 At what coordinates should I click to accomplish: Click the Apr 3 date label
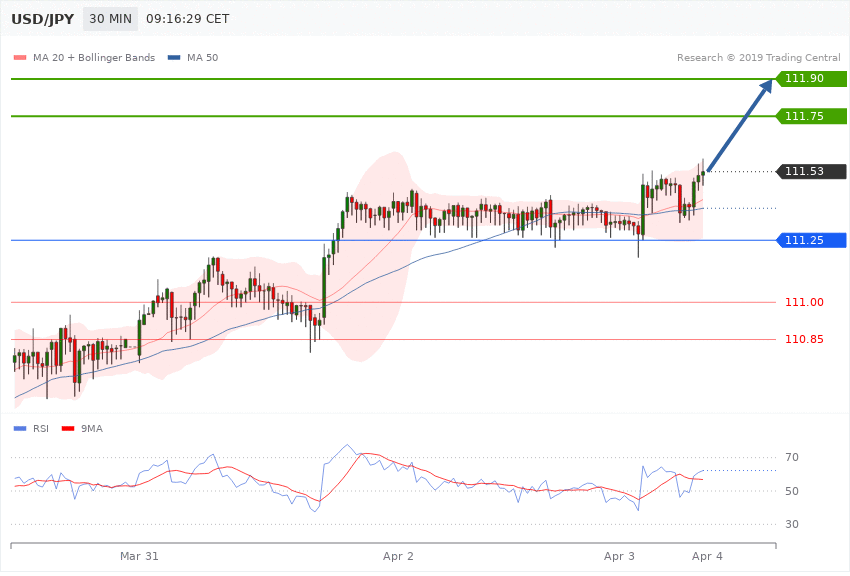click(619, 556)
